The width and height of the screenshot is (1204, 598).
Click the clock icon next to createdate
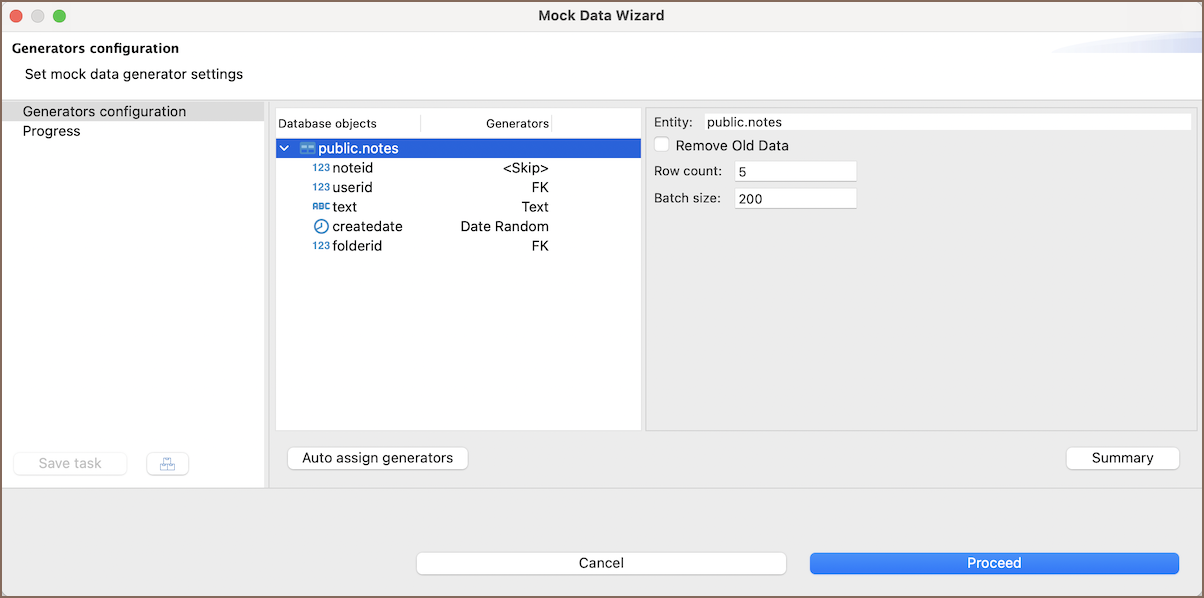point(320,226)
